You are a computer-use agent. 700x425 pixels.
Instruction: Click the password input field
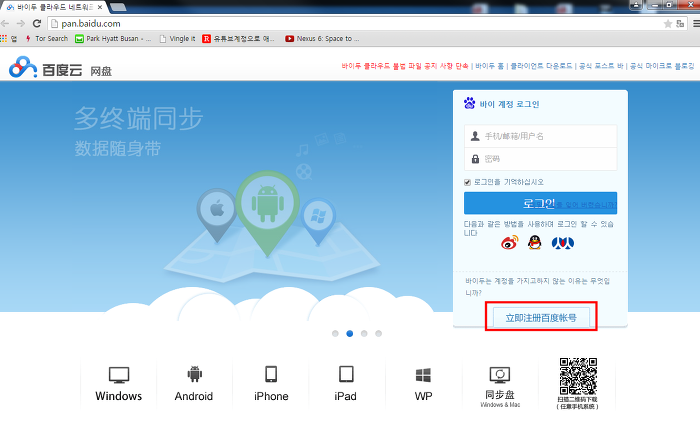(x=541, y=159)
